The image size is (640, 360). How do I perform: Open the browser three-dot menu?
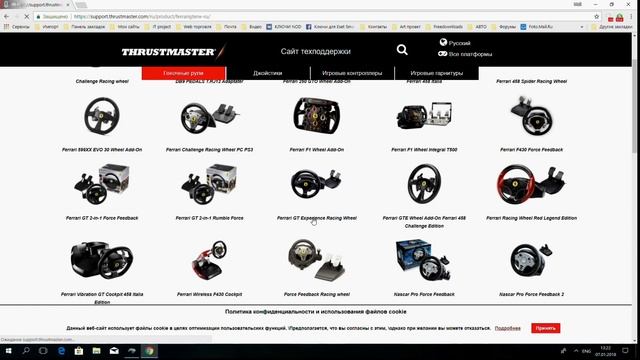631,16
